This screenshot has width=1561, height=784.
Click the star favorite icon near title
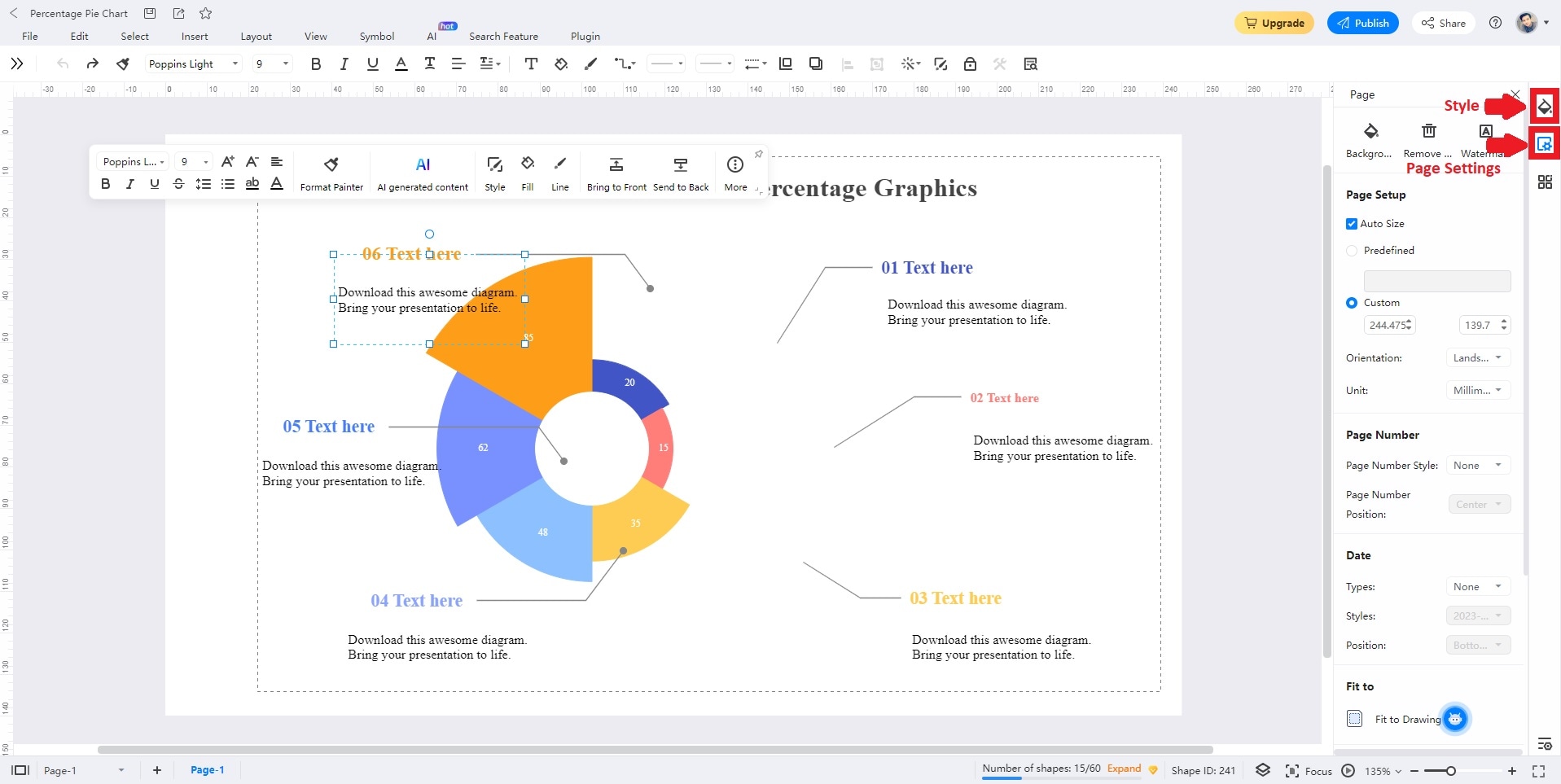point(205,13)
